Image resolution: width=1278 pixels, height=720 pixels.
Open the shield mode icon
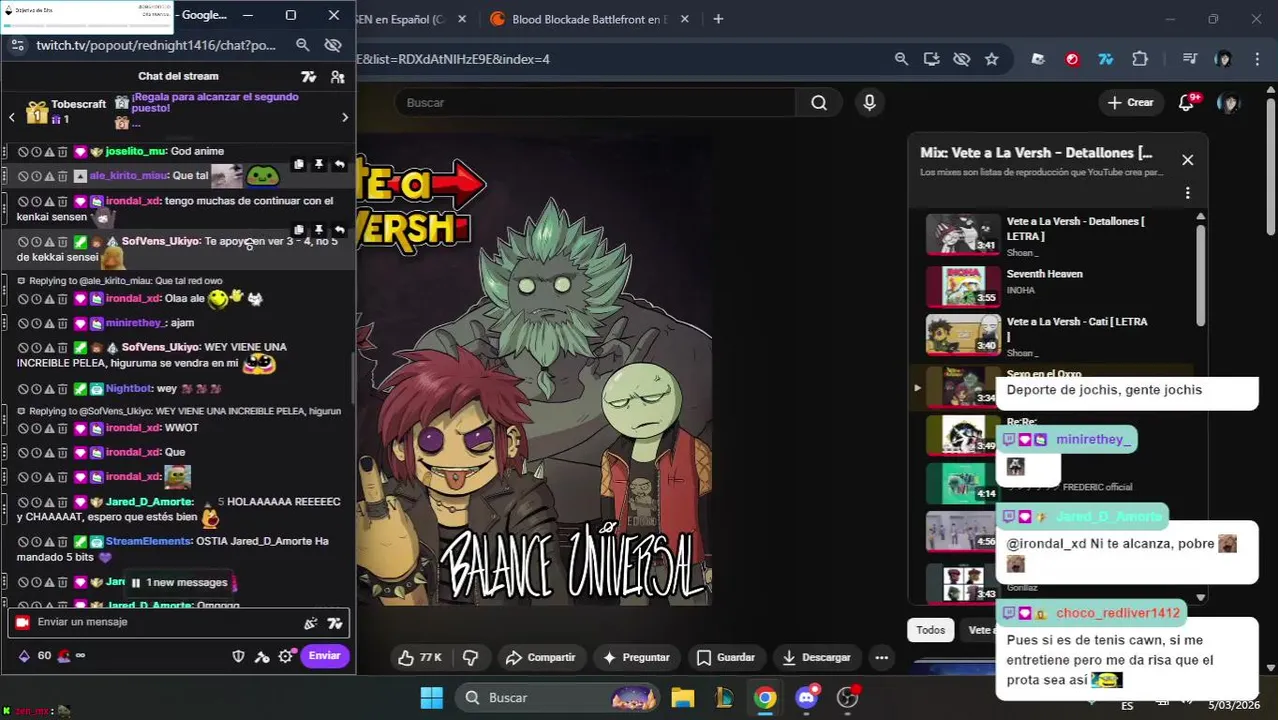[238, 656]
